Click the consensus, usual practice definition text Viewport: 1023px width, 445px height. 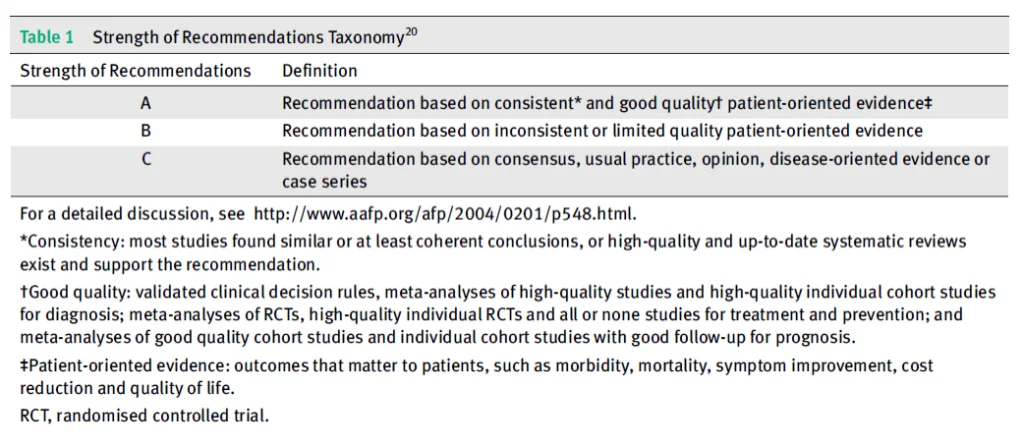[636, 160]
